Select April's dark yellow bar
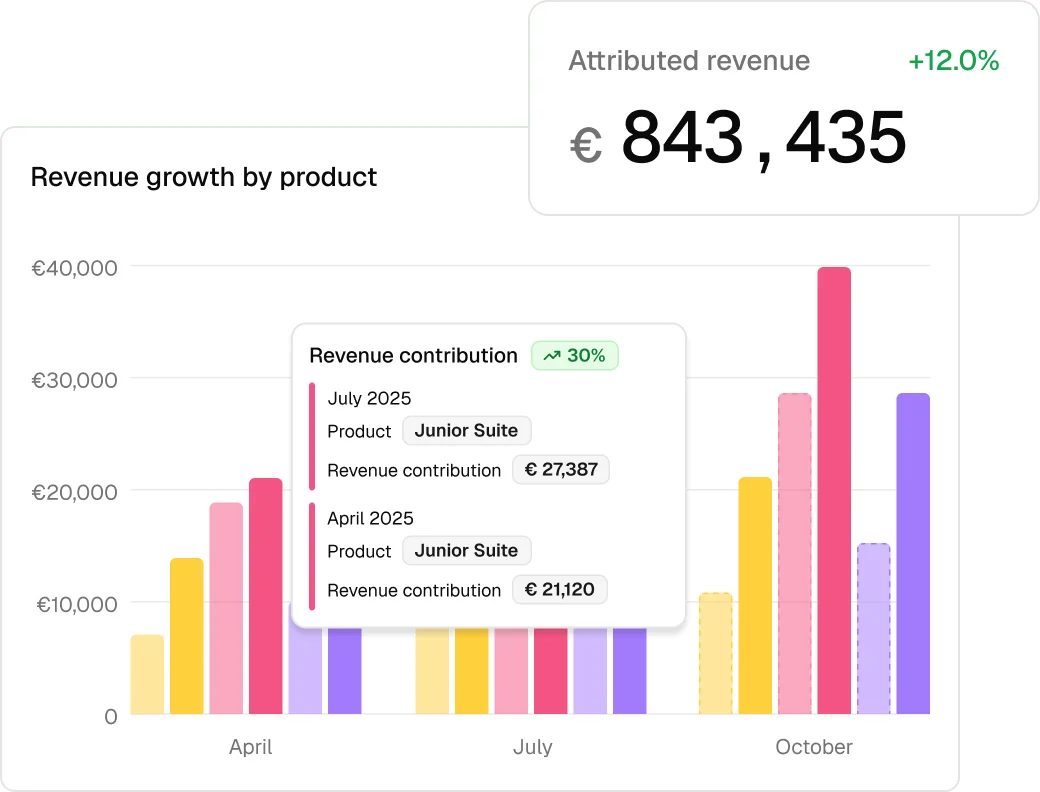This screenshot has height=792, width=1040. pos(186,636)
